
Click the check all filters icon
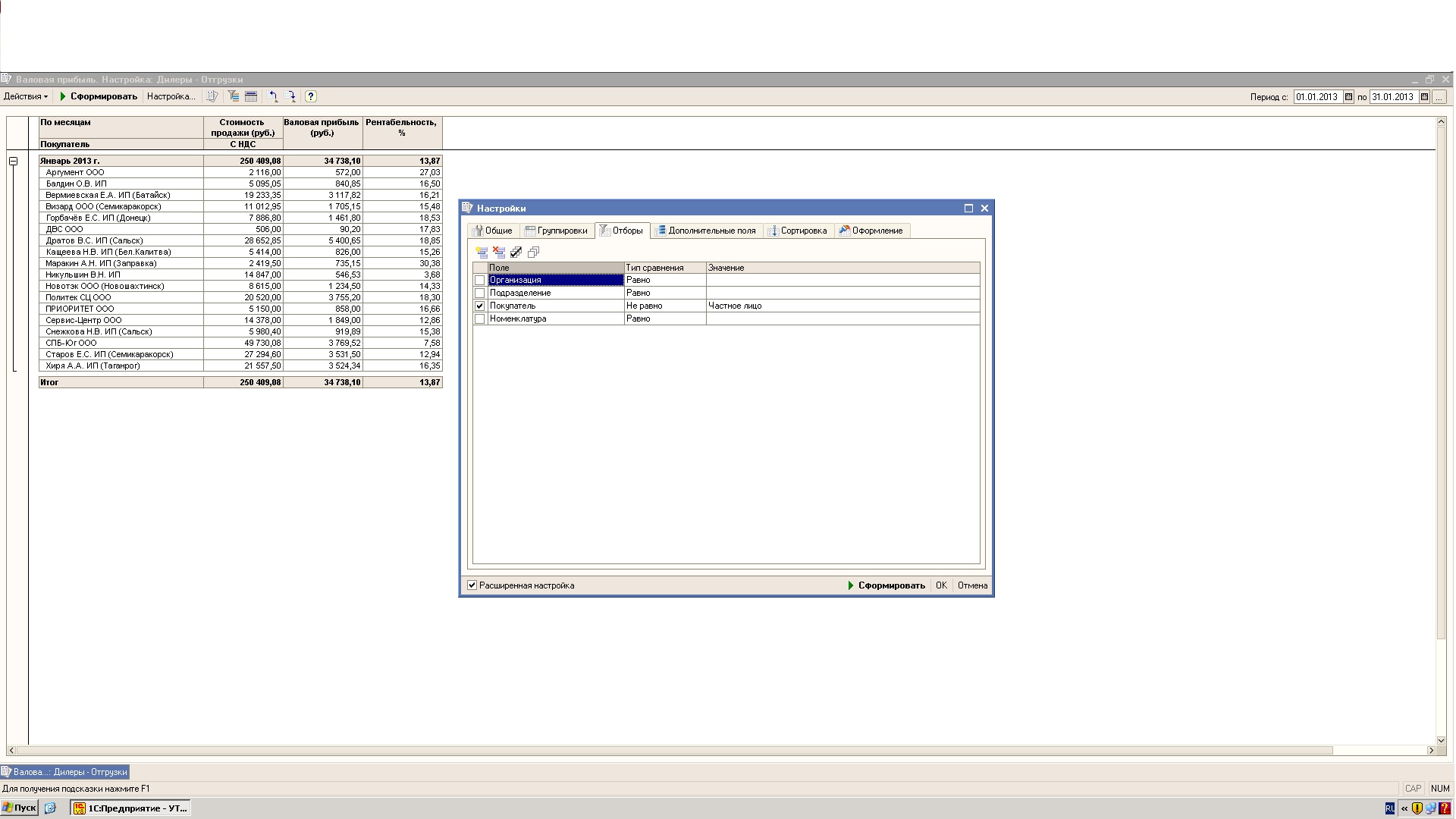pos(516,253)
